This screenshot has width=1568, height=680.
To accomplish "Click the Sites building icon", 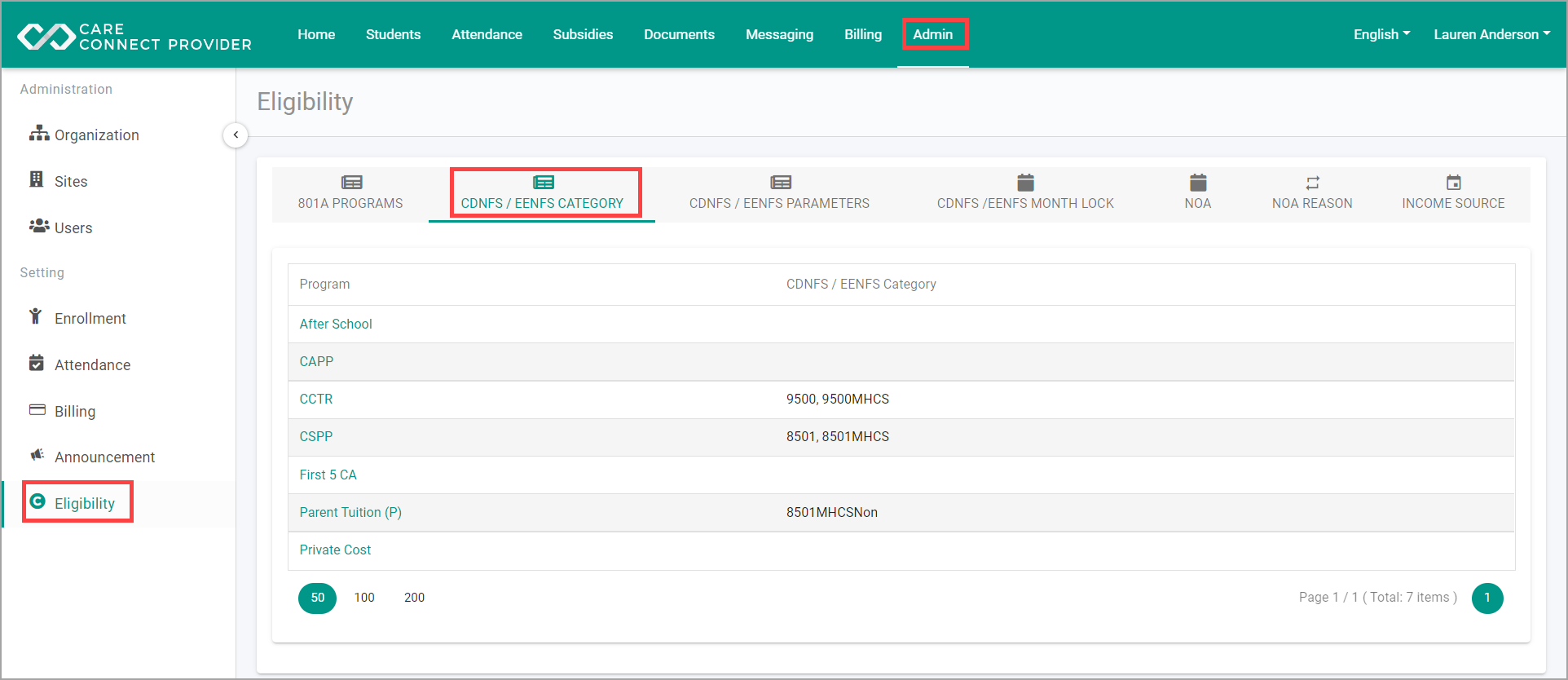I will pyautogui.click(x=37, y=179).
